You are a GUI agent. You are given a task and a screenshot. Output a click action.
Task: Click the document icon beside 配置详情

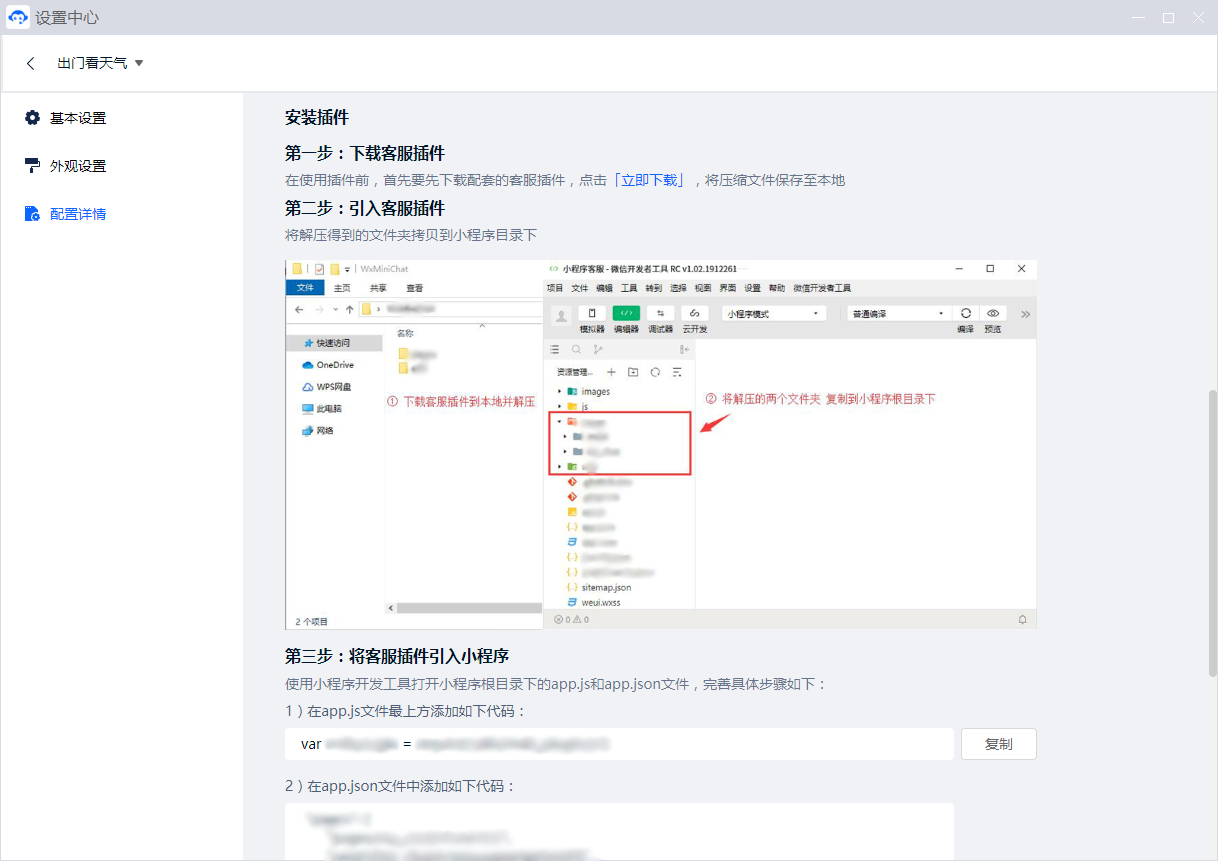(x=33, y=214)
